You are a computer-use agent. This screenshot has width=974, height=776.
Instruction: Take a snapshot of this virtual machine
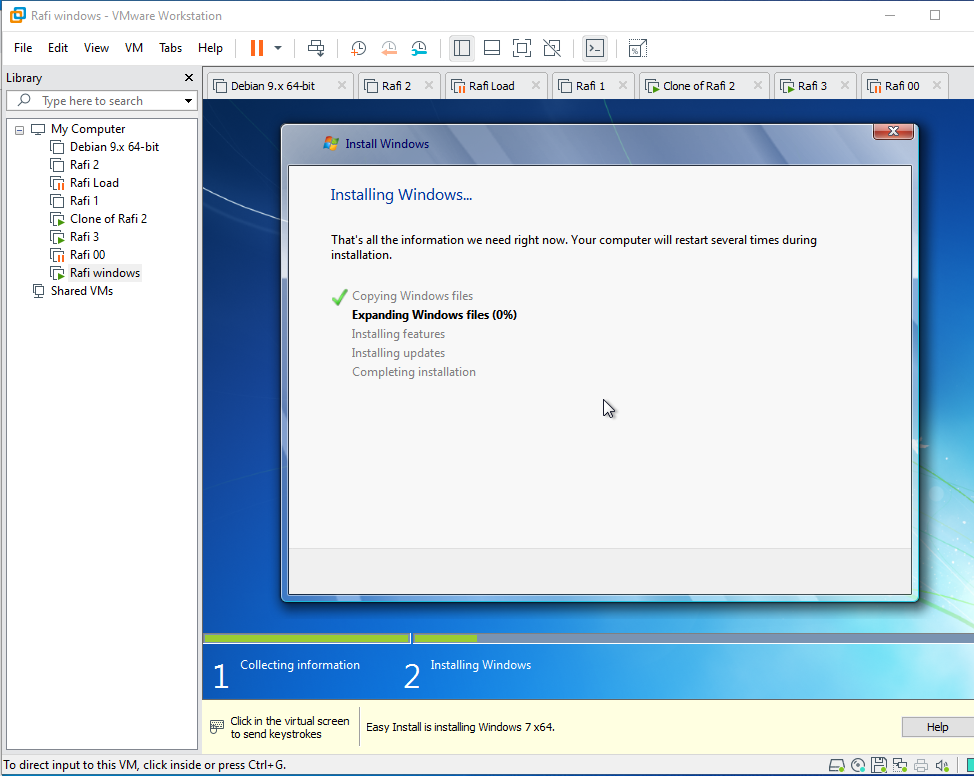click(x=358, y=48)
